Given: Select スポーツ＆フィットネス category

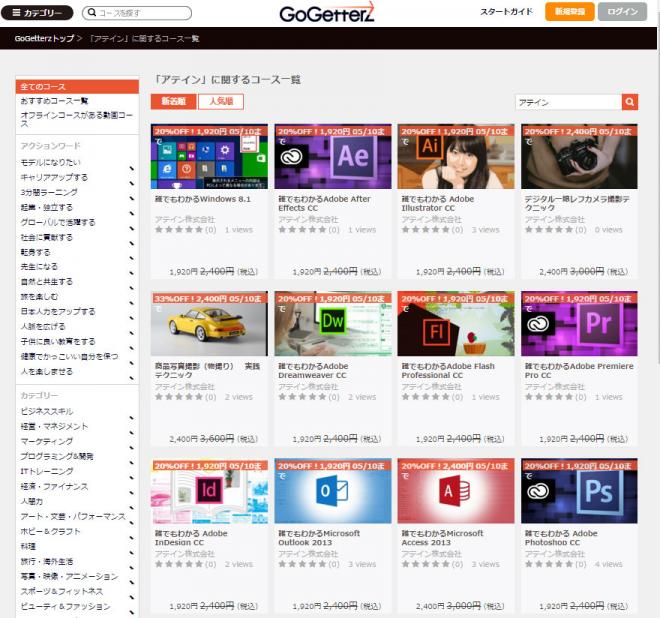Looking at the screenshot, I should pyautogui.click(x=62, y=591).
